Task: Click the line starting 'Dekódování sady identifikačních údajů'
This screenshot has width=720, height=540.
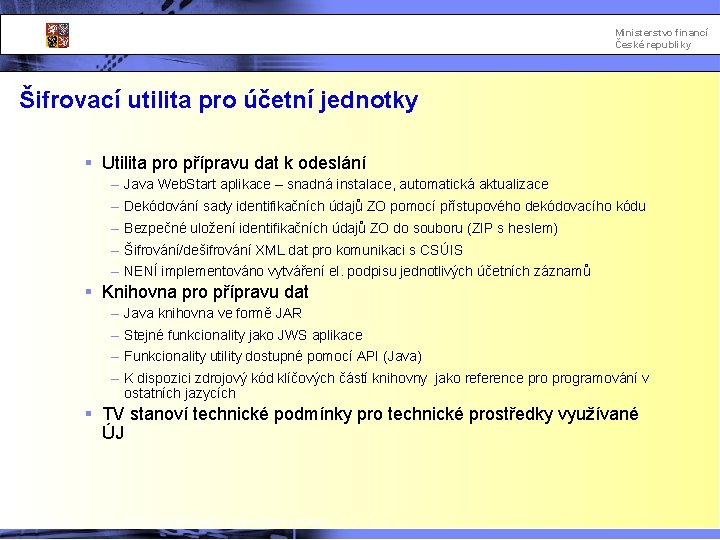Action: [x=385, y=206]
